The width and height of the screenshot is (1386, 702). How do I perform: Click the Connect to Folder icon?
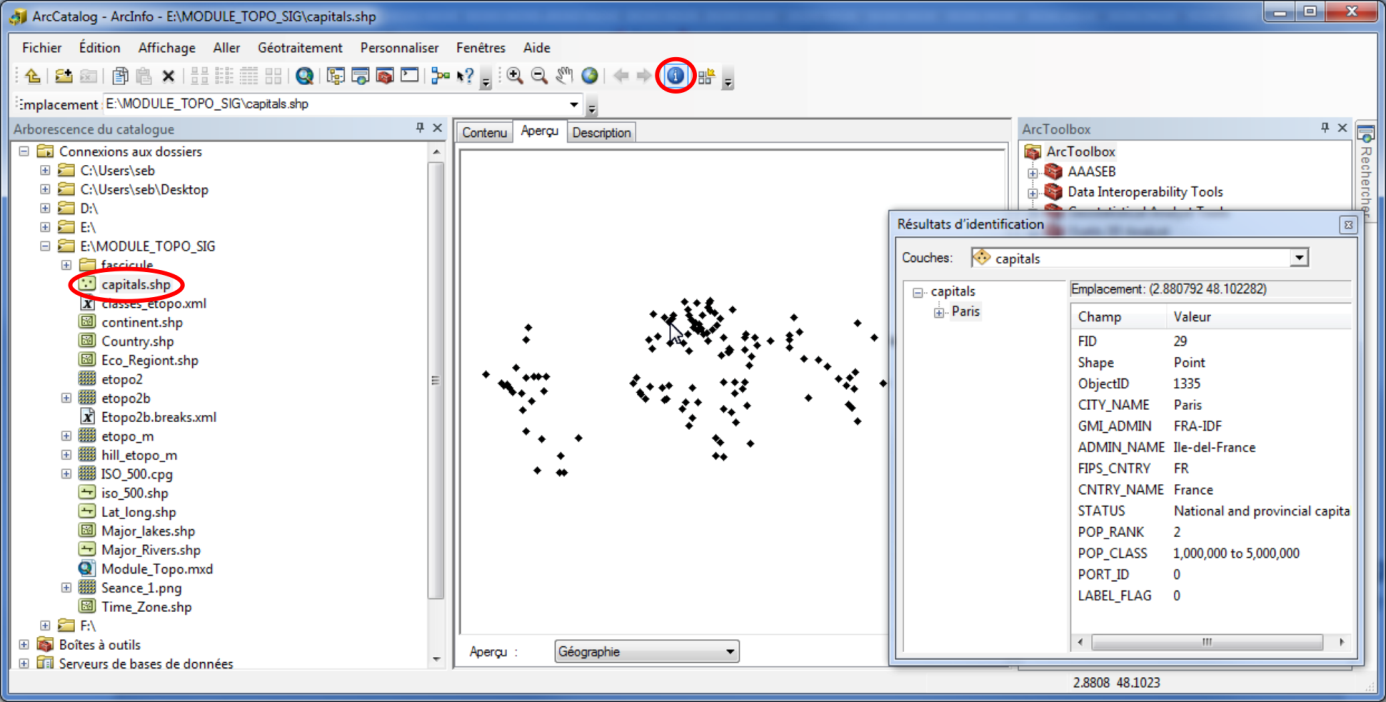(x=63, y=76)
